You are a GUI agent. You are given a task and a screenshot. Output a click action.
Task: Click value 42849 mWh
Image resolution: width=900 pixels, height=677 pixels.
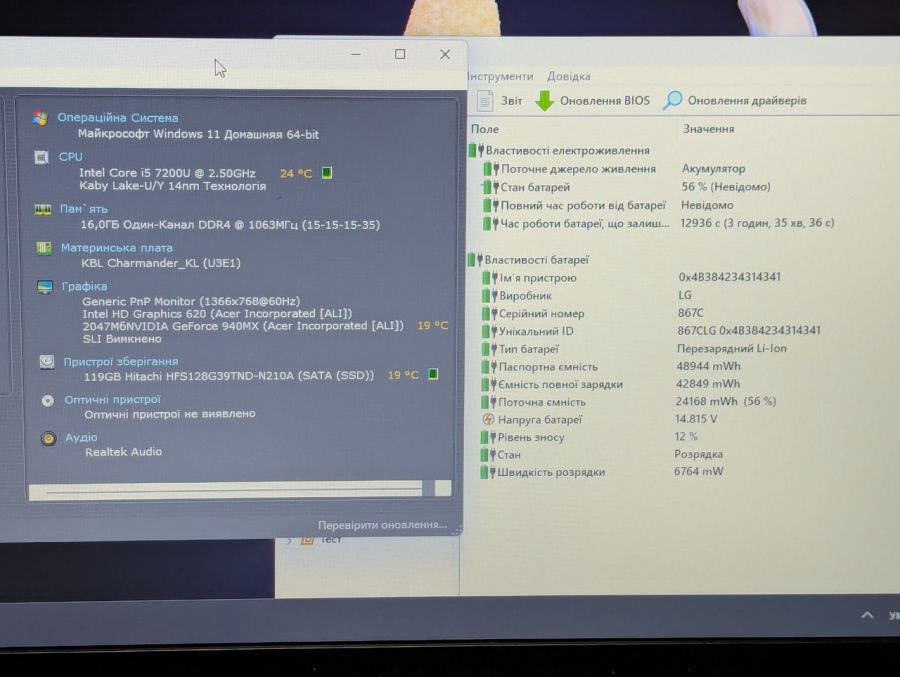point(708,384)
